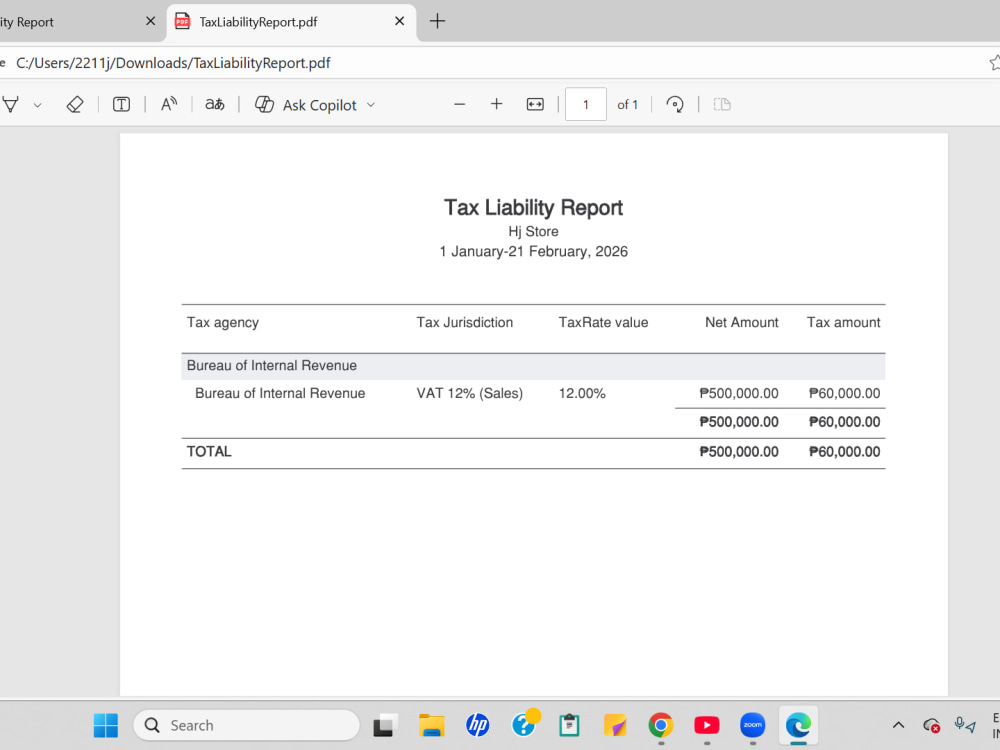Click the Tax Jurisdiction column header
Viewport: 1000px width, 750px height.
tap(464, 323)
